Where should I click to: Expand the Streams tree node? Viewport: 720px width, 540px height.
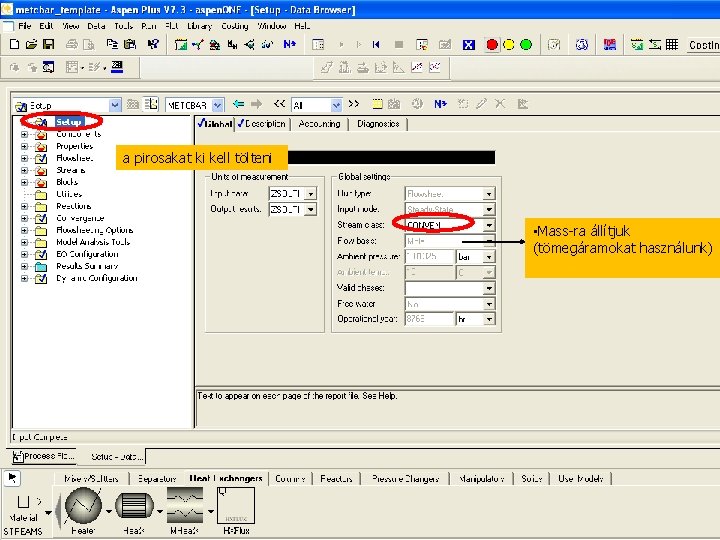[24, 170]
